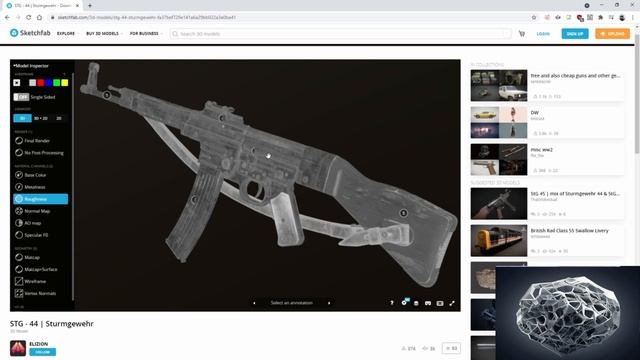This screenshot has height=360, width=640.
Task: Pick the red wireframe color swatch
Action: (41, 83)
